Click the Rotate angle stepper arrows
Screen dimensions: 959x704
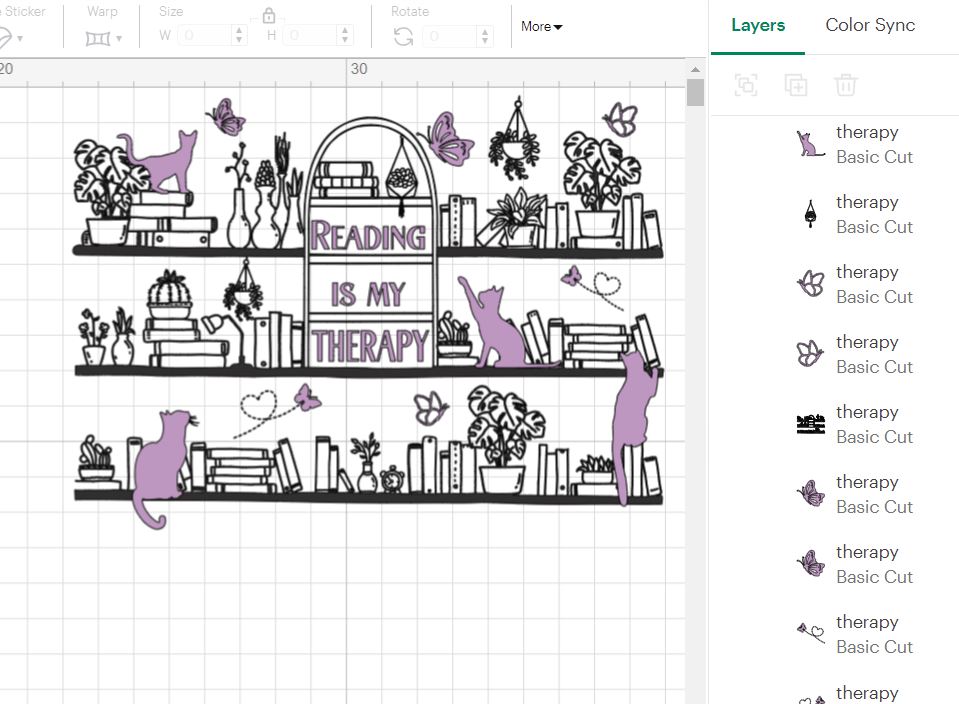[485, 36]
